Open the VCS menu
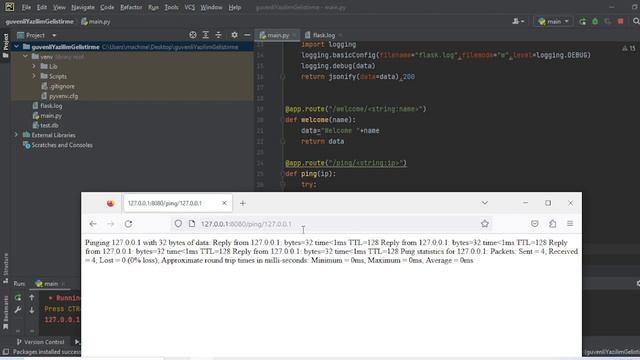 (x=189, y=7)
